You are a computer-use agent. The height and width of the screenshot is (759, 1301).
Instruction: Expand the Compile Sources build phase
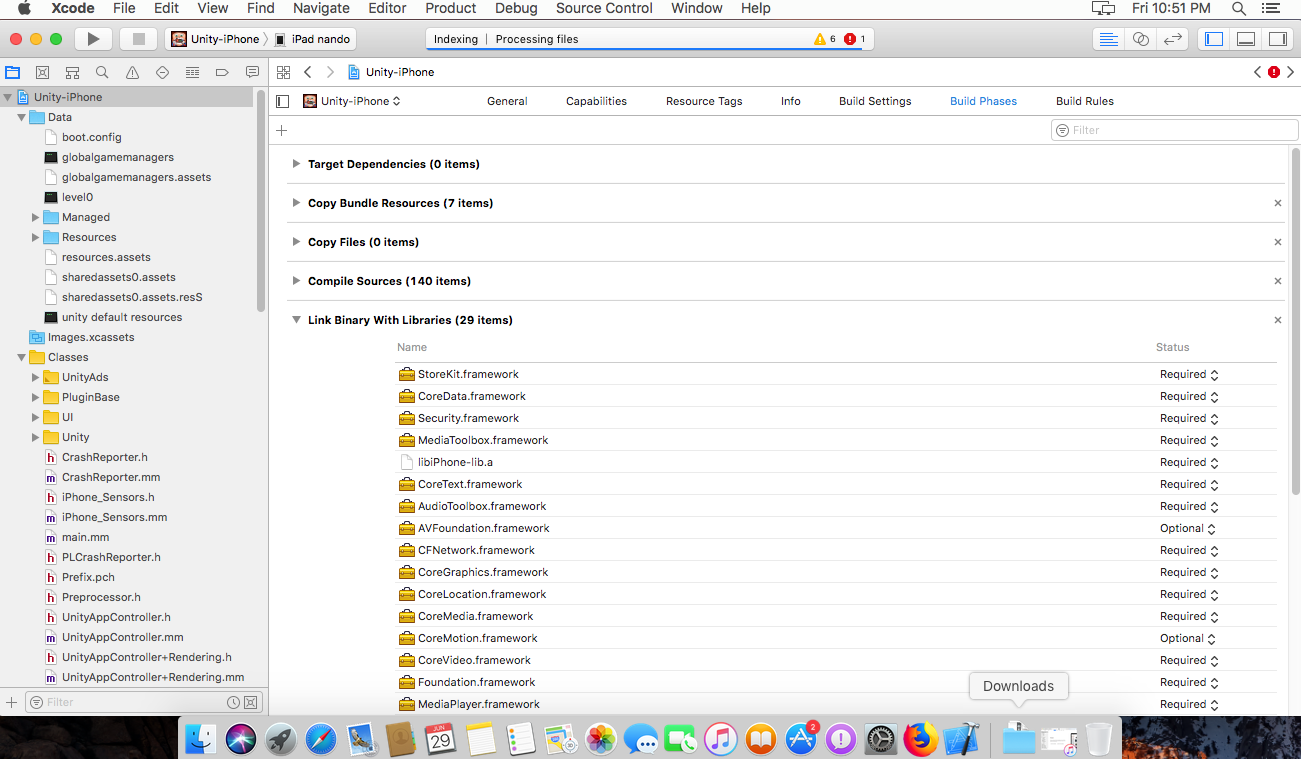point(295,281)
